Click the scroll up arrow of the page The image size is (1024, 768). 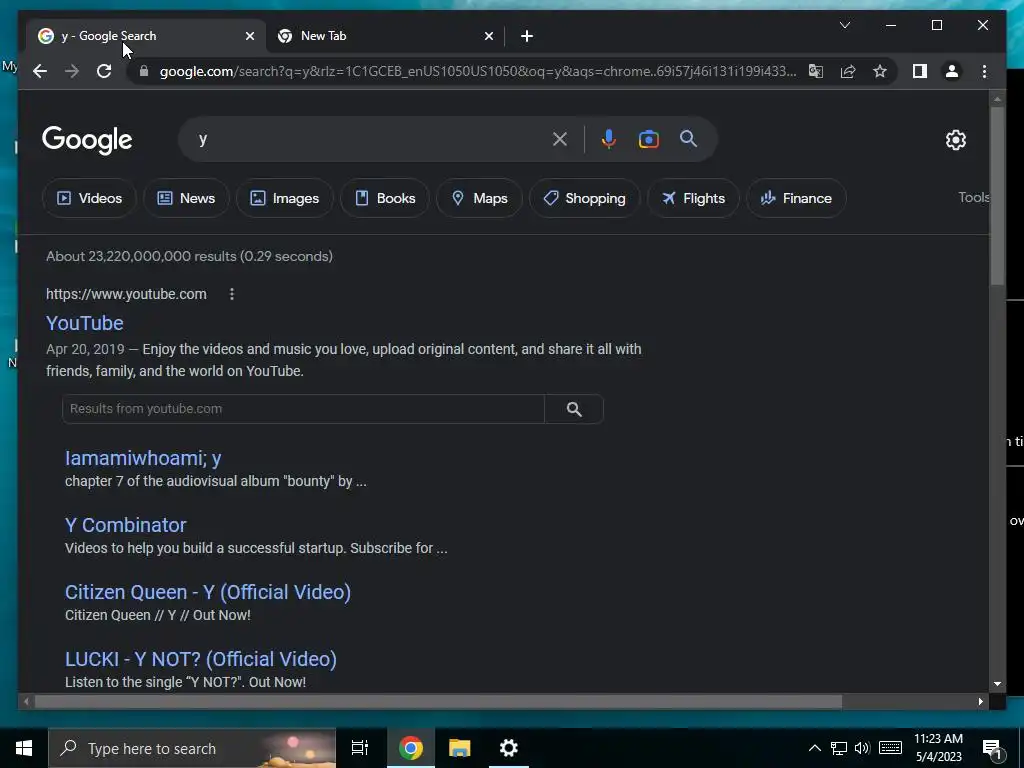[997, 100]
